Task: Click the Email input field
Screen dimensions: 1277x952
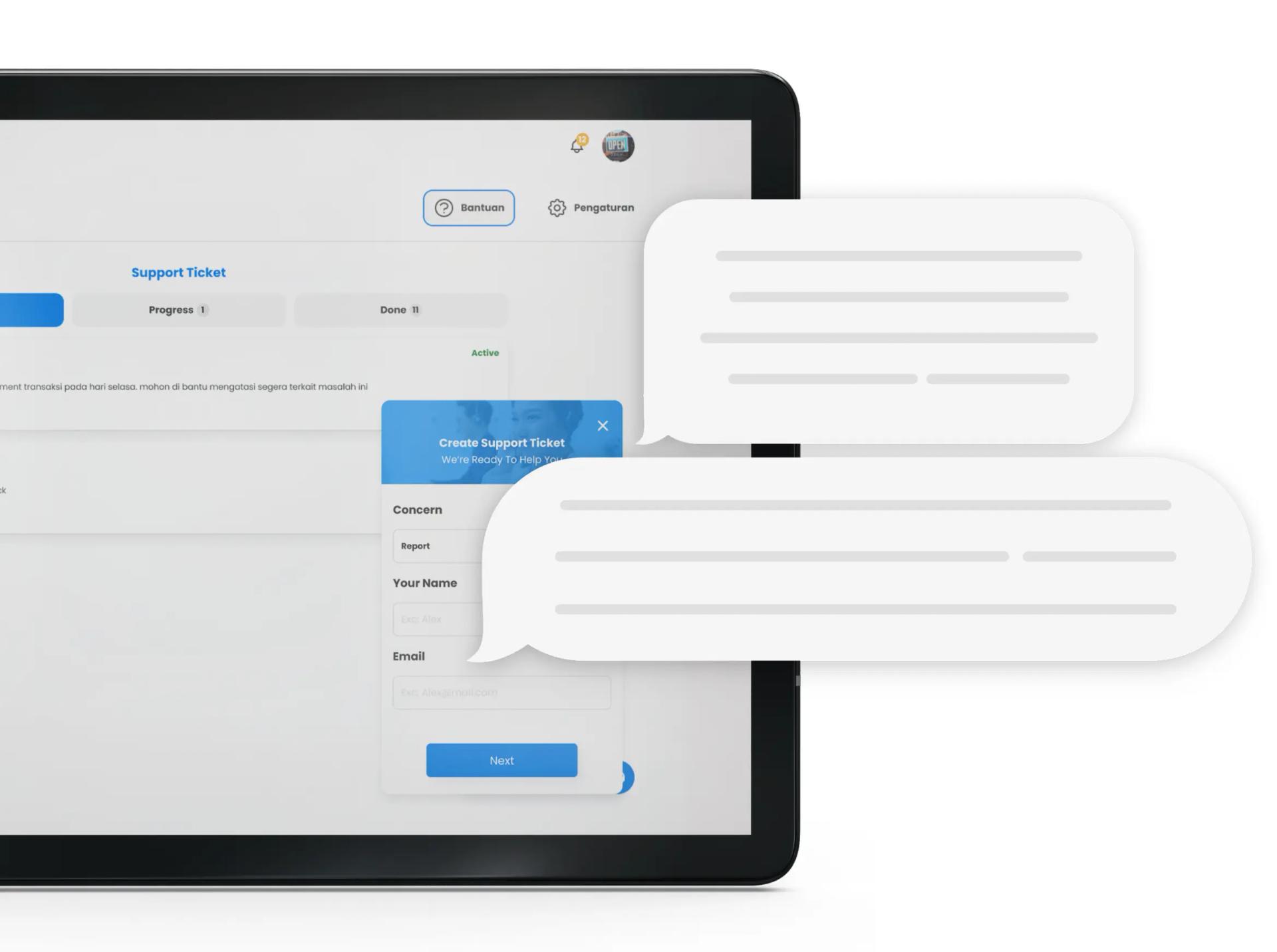Action: point(502,693)
